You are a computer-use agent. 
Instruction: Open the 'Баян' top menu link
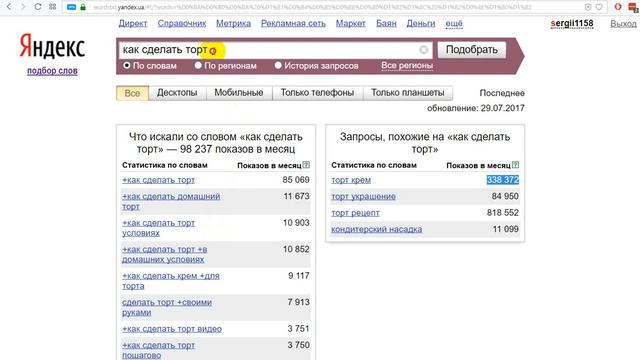(386, 24)
